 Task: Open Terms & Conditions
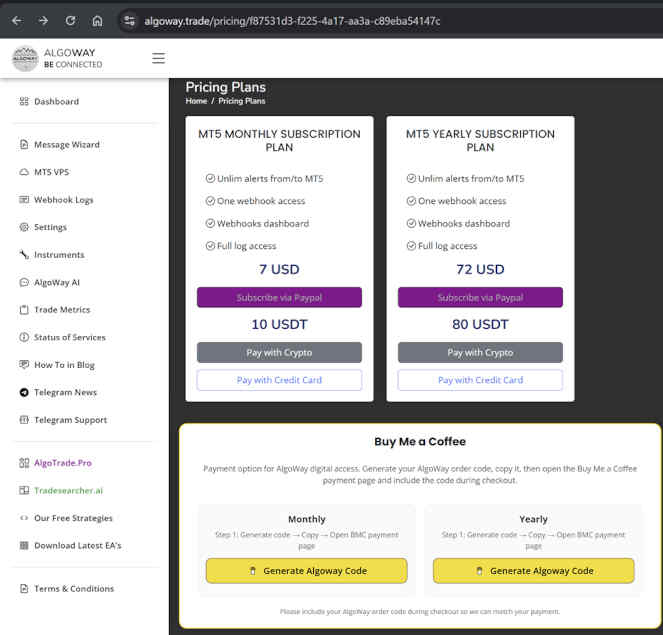pos(74,588)
